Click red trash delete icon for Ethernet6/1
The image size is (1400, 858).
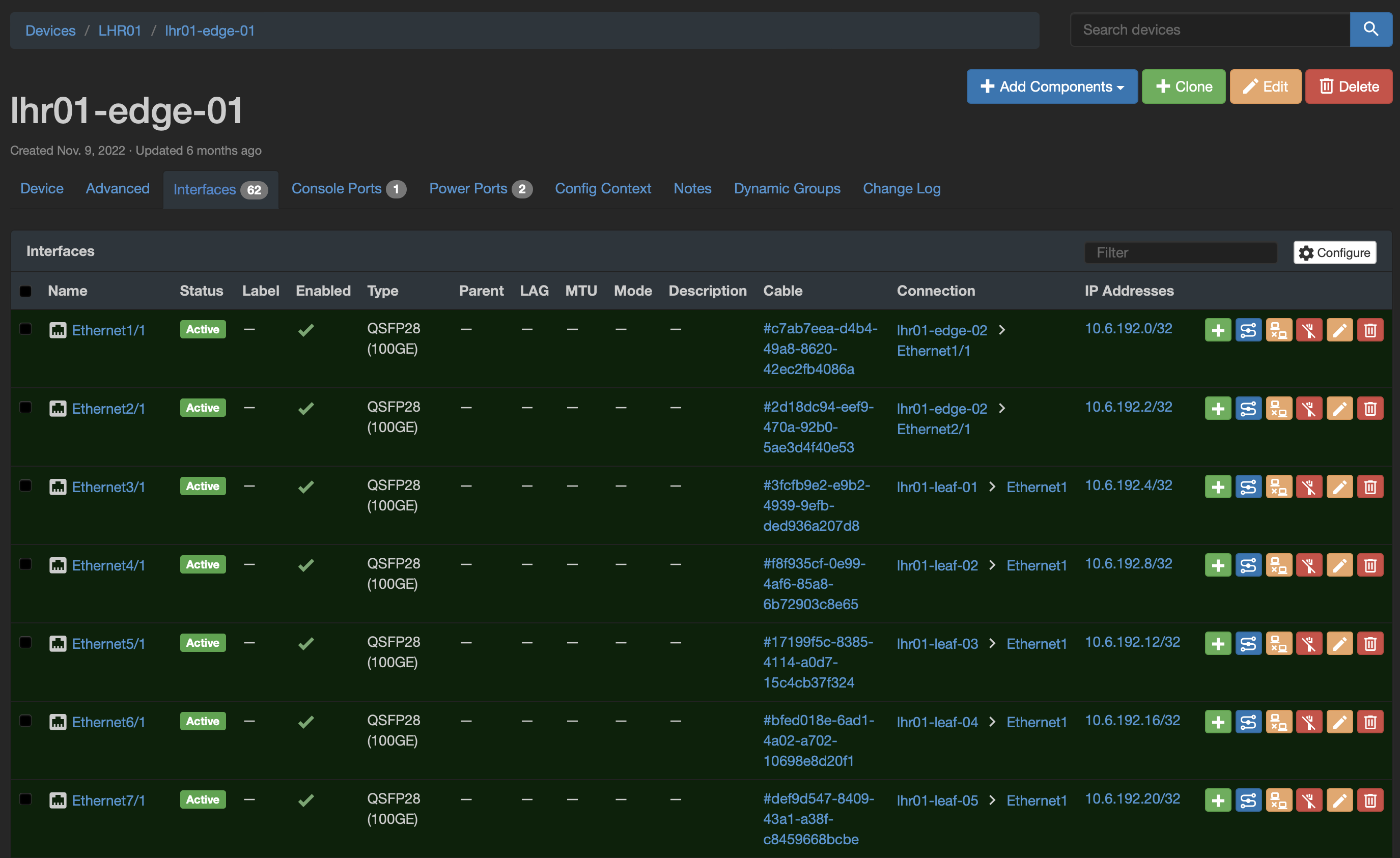pos(1370,722)
